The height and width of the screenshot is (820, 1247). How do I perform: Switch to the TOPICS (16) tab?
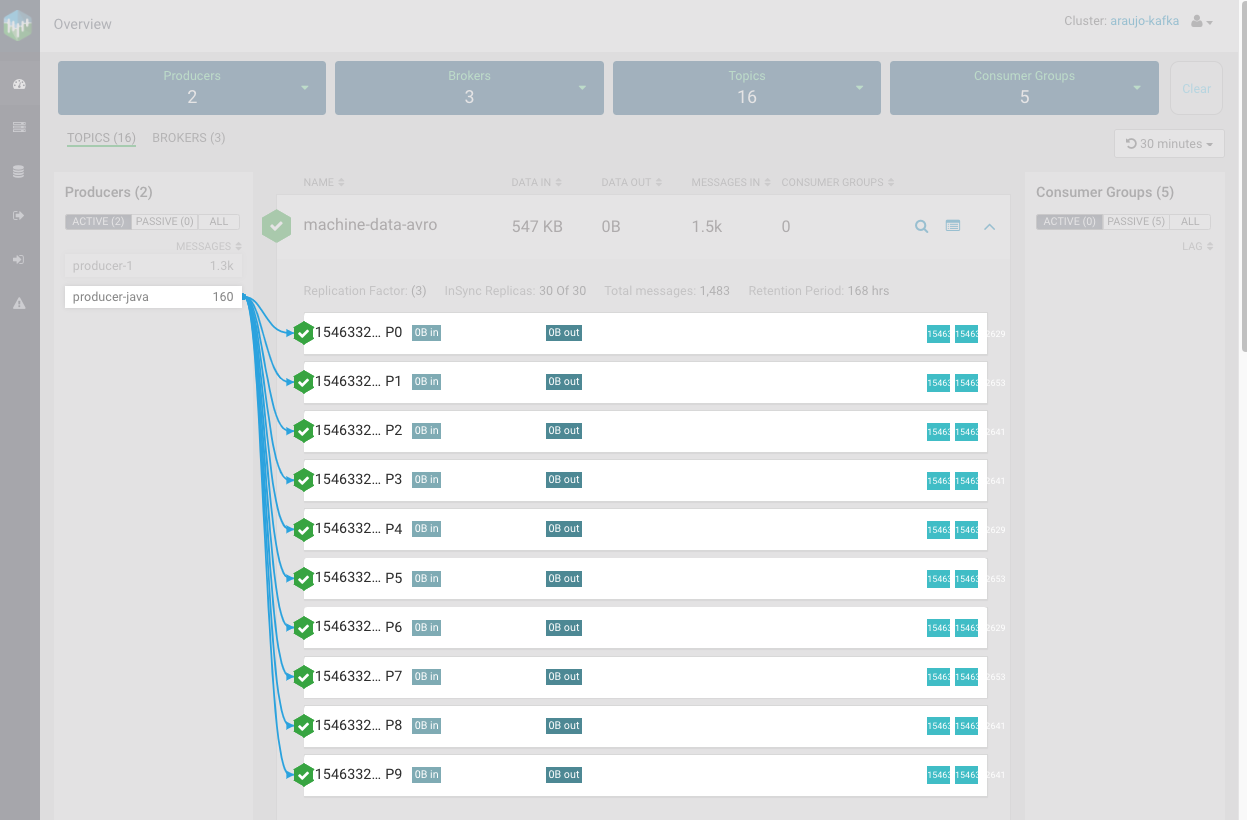pos(101,138)
